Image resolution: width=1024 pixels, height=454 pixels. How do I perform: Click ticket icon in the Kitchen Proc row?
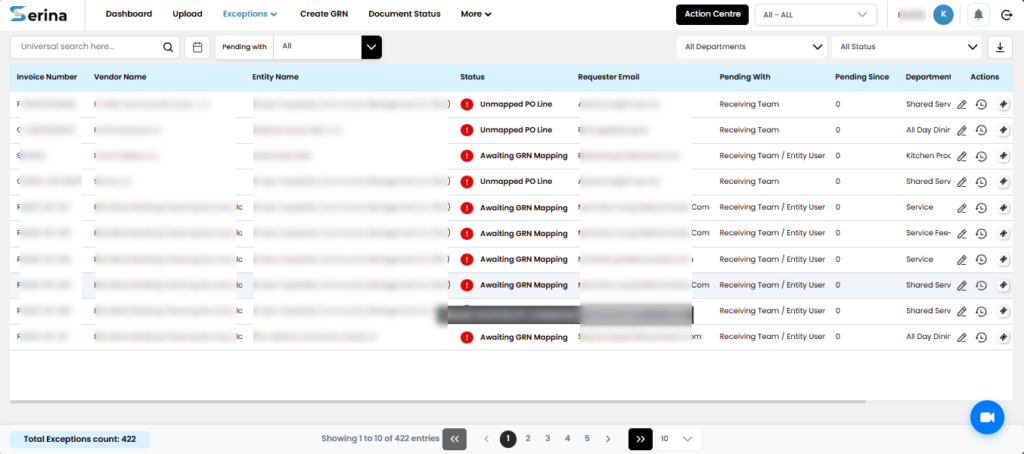coord(1004,156)
